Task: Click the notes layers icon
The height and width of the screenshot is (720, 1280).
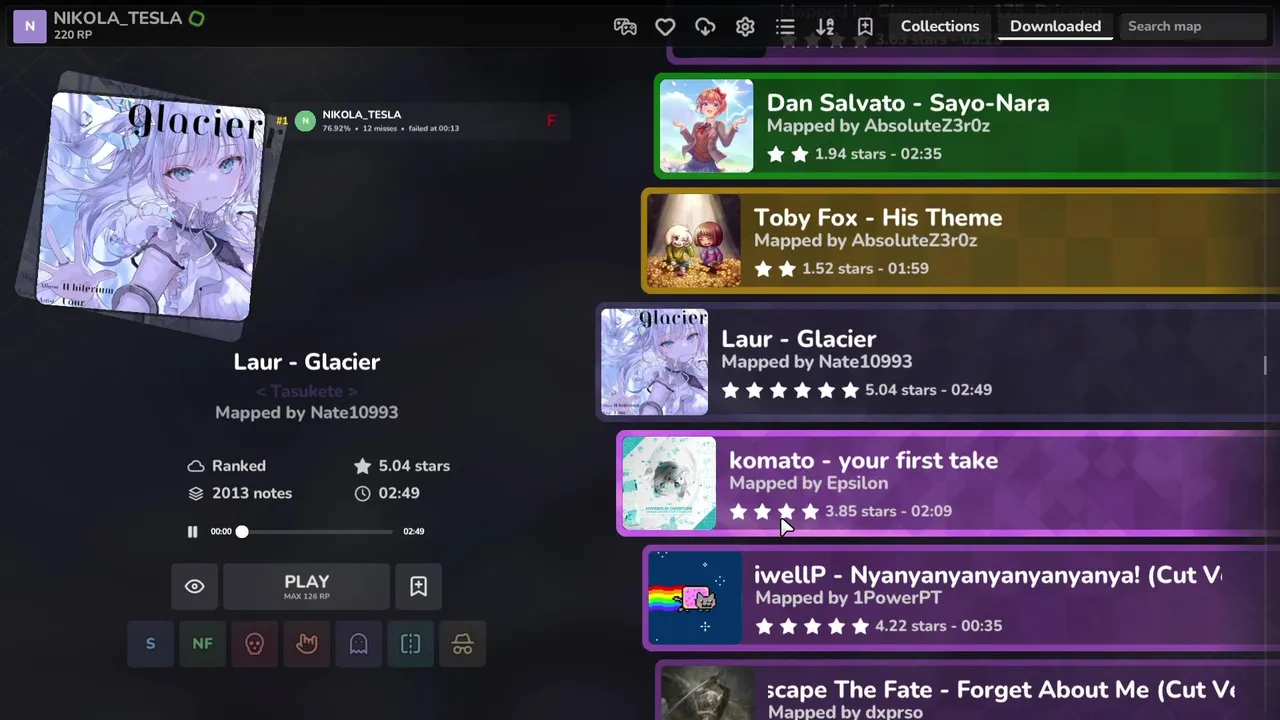Action: coord(196,493)
